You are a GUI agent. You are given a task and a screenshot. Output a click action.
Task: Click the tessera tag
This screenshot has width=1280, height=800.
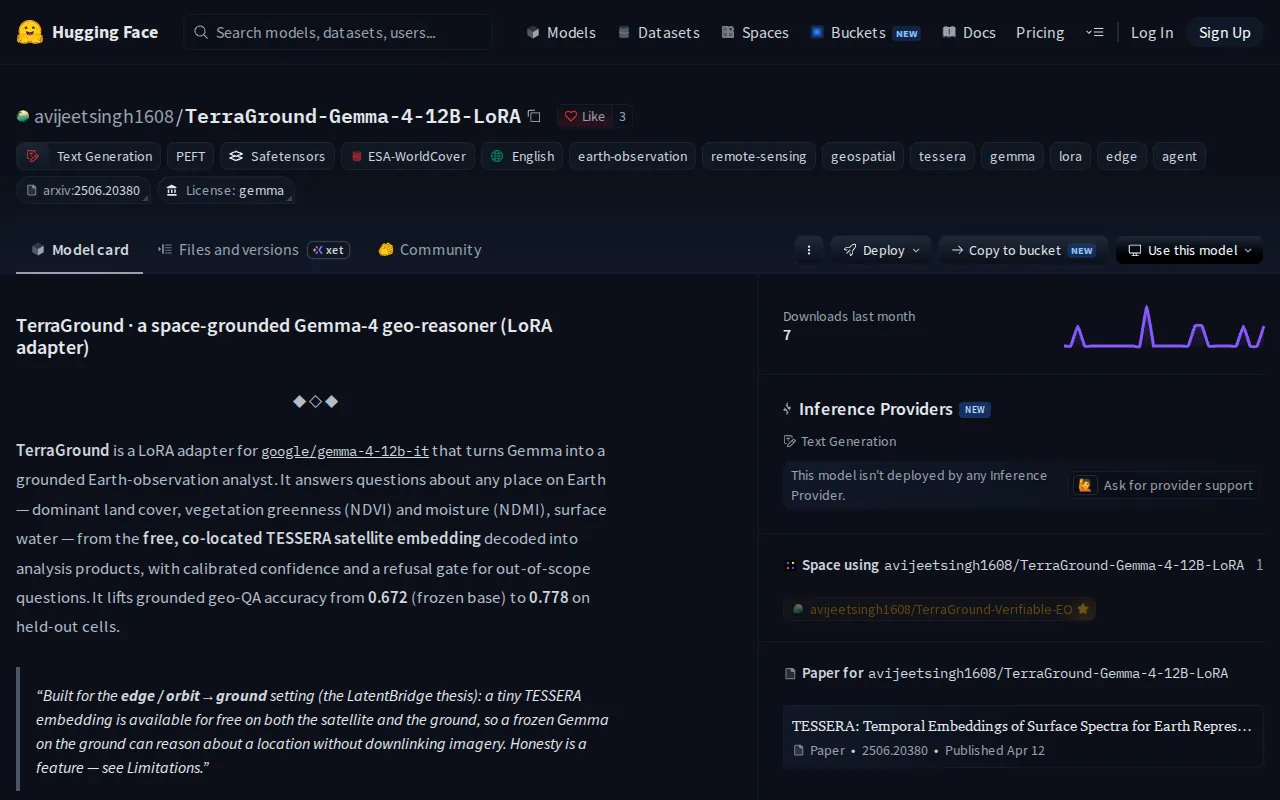point(942,156)
